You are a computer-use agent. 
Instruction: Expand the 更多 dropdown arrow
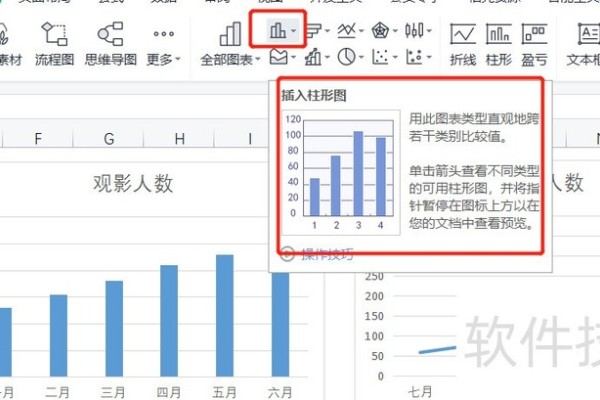pyautogui.click(x=178, y=59)
